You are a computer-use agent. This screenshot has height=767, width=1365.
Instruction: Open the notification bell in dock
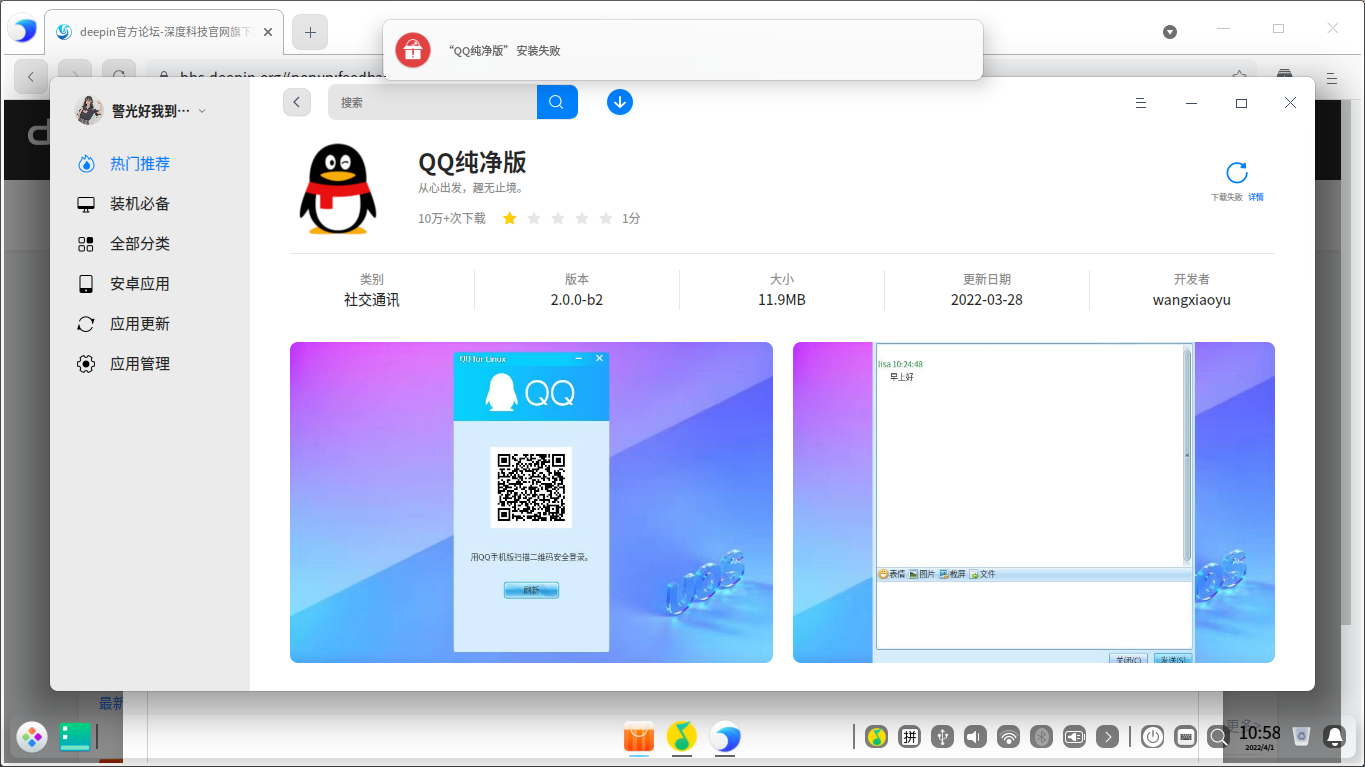point(1334,738)
